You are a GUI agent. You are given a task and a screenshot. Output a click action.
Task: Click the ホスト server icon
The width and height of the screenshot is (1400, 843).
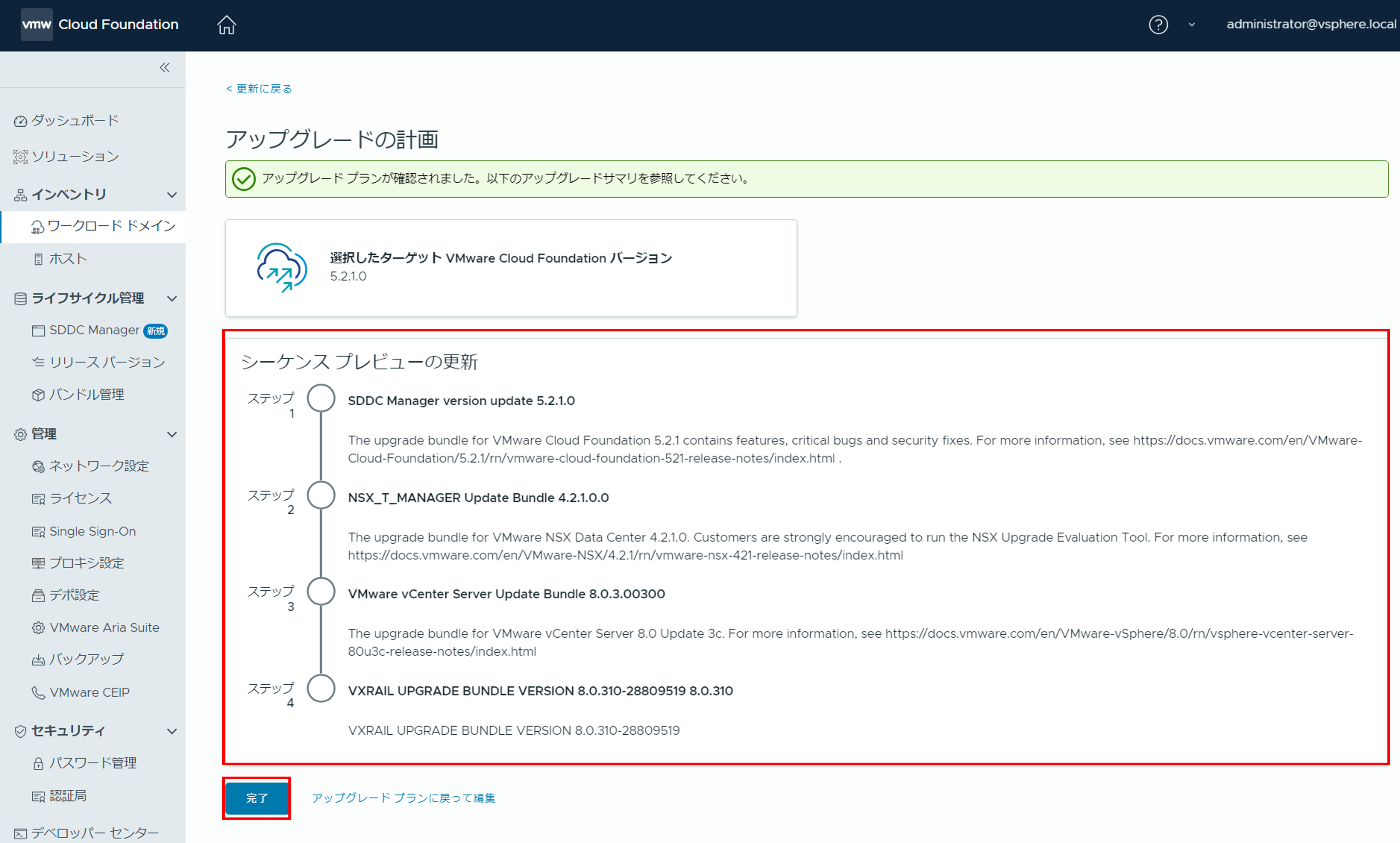point(38,260)
